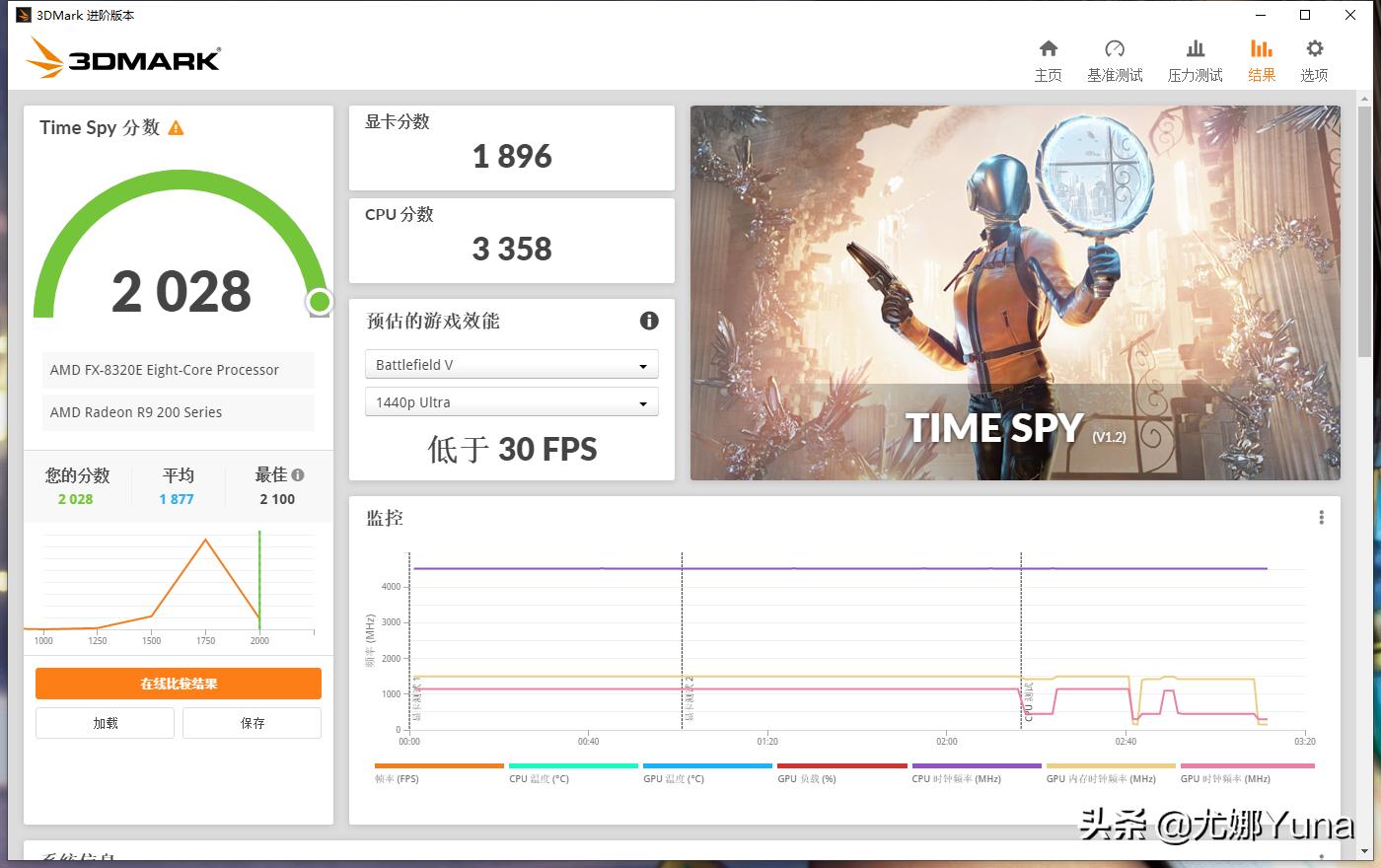1381x868 pixels.
Task: Click the 在线比较结果 button
Action: click(x=179, y=683)
